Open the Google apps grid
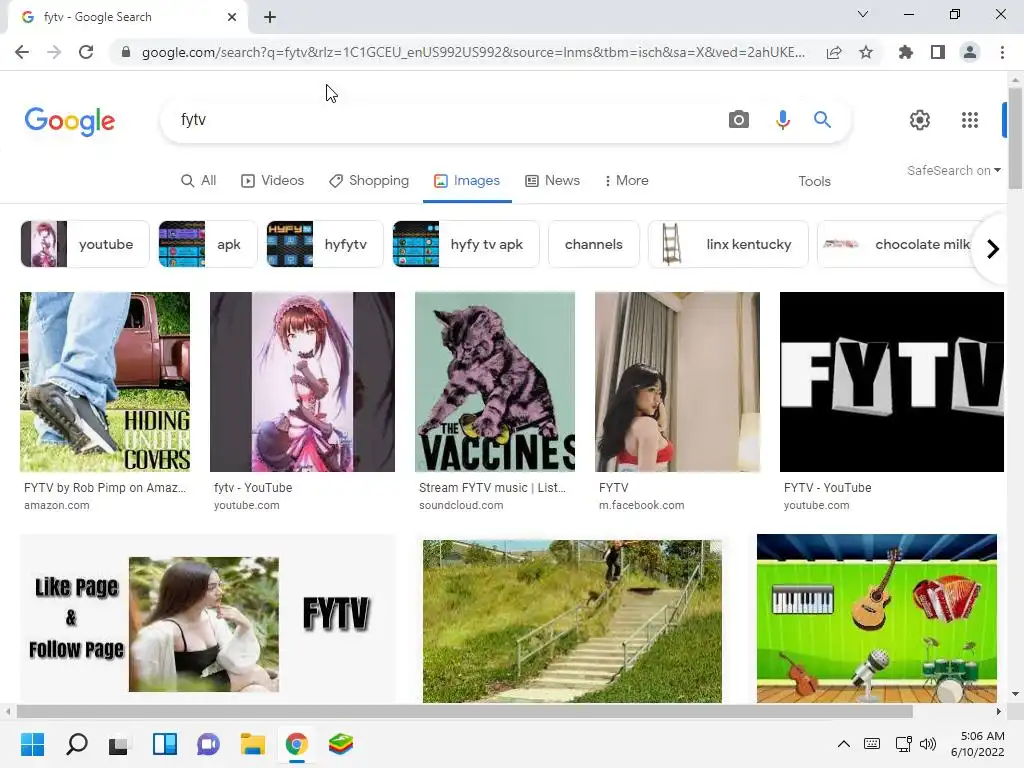1024x768 pixels. pyautogui.click(x=970, y=120)
